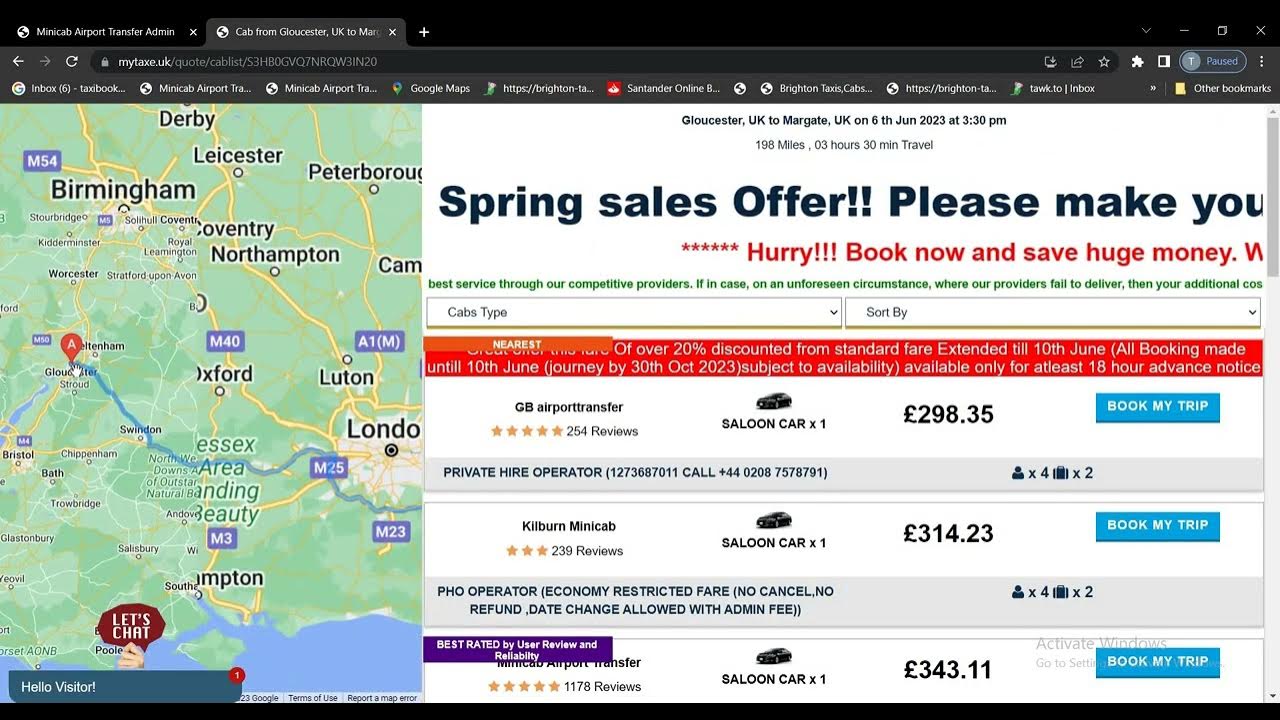Click the BEST RATED by User Review badge
Screen dimensions: 1280x720
[517, 650]
